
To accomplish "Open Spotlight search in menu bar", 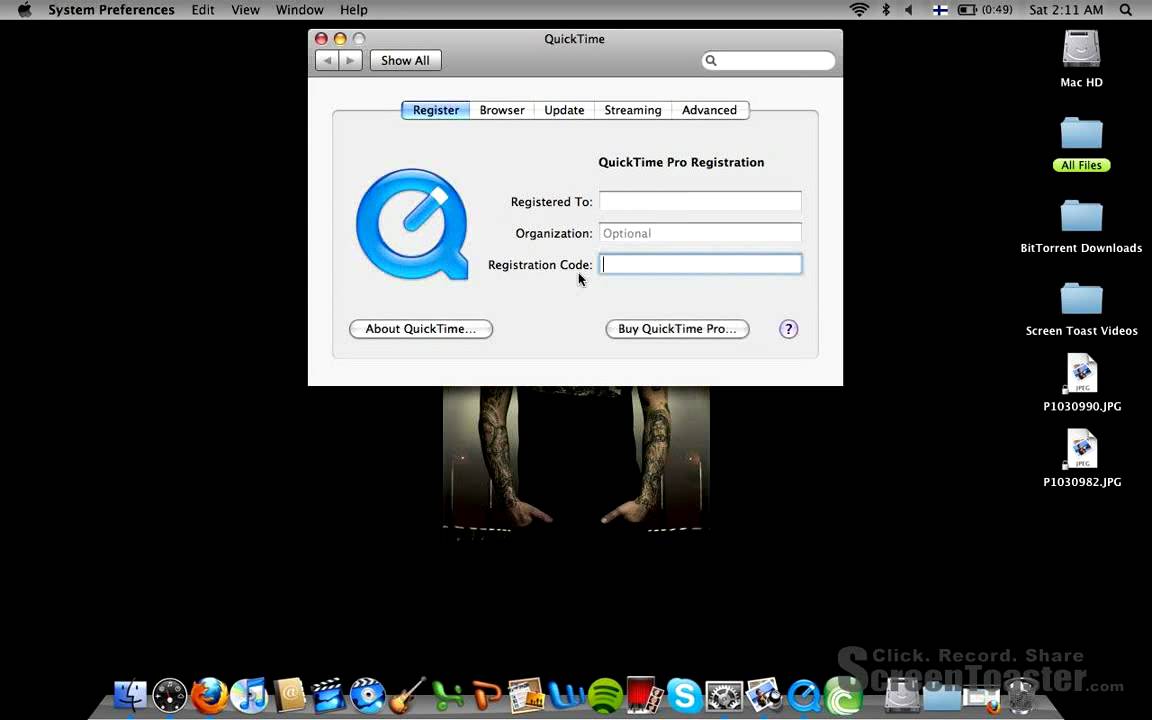I will [1126, 10].
